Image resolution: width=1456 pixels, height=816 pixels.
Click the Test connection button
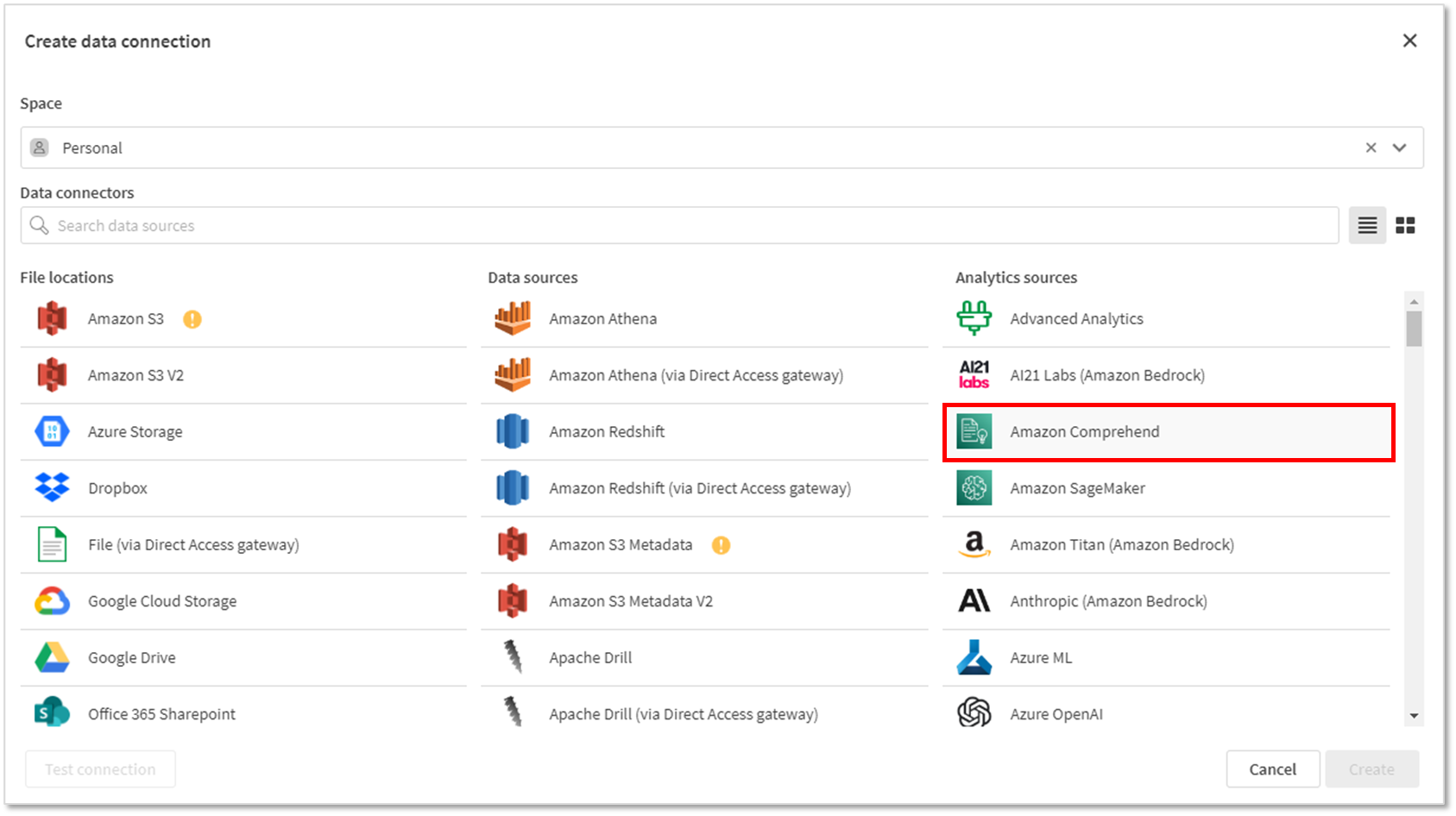(x=100, y=769)
